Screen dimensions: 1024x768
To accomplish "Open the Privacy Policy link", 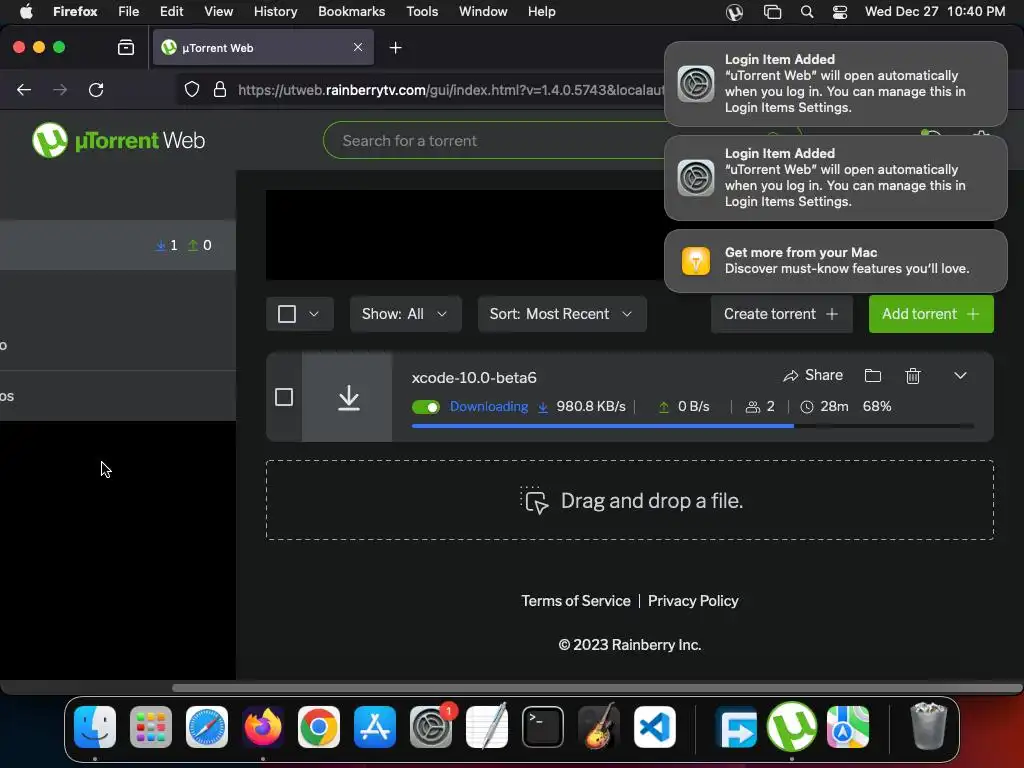I will 693,601.
